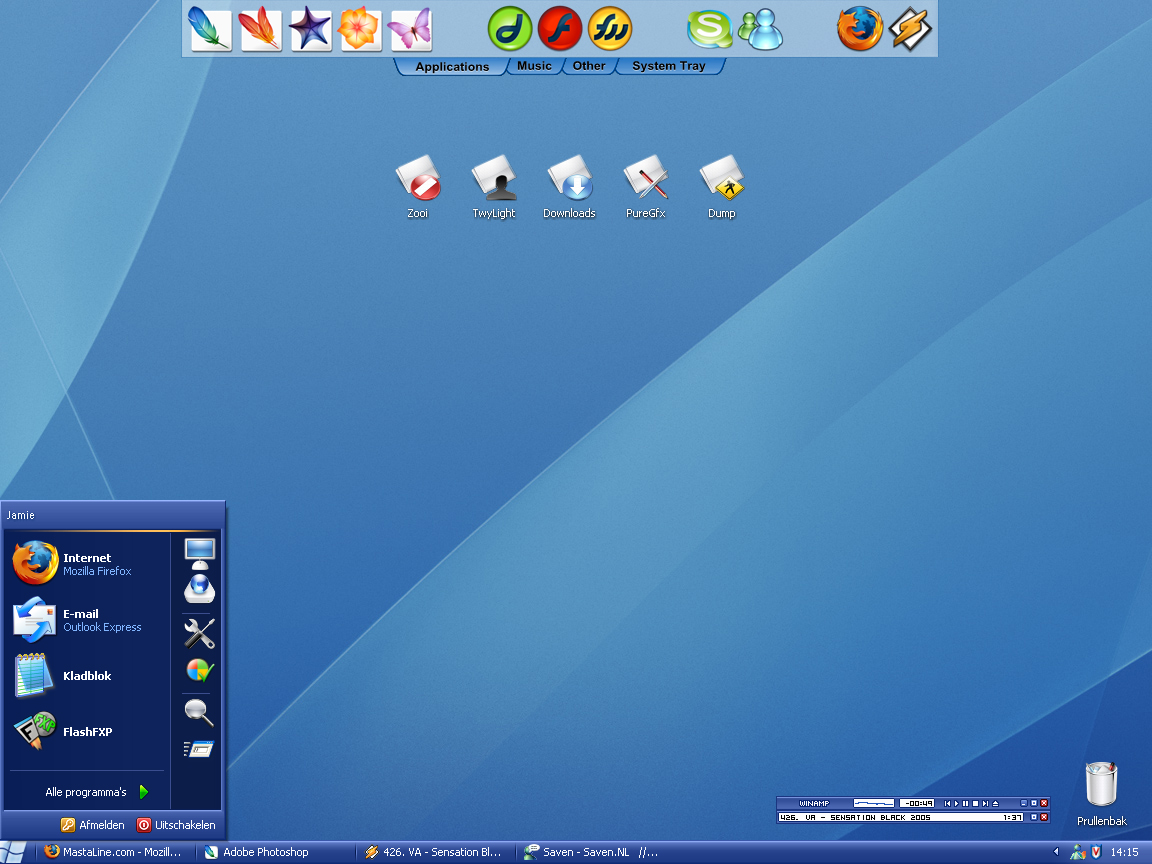The width and height of the screenshot is (1152, 864).
Task: Skip to next track in Winamp
Action: 985,804
